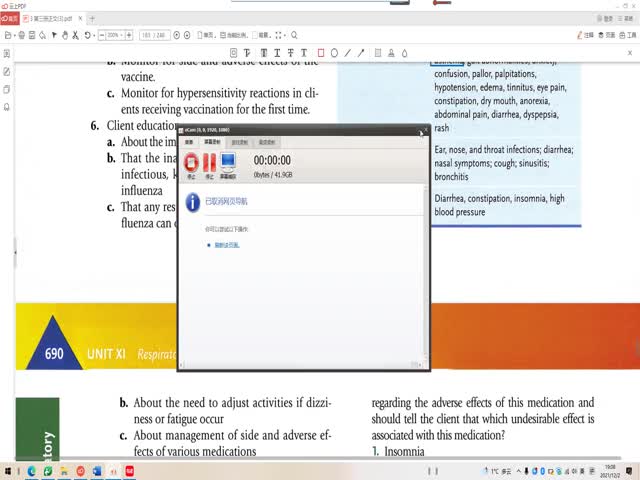Viewport: 640px width, 480px height.
Task: Open the third oCam tab
Action: [240, 142]
